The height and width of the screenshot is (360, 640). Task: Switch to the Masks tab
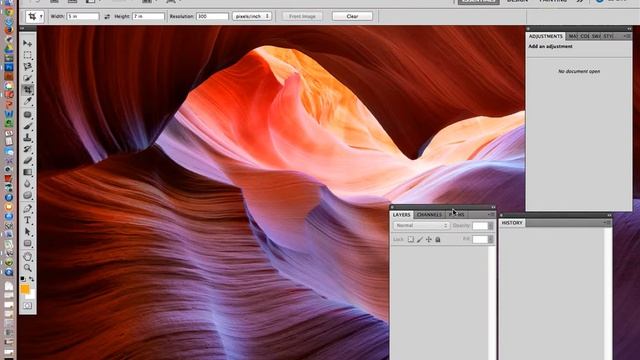point(573,36)
